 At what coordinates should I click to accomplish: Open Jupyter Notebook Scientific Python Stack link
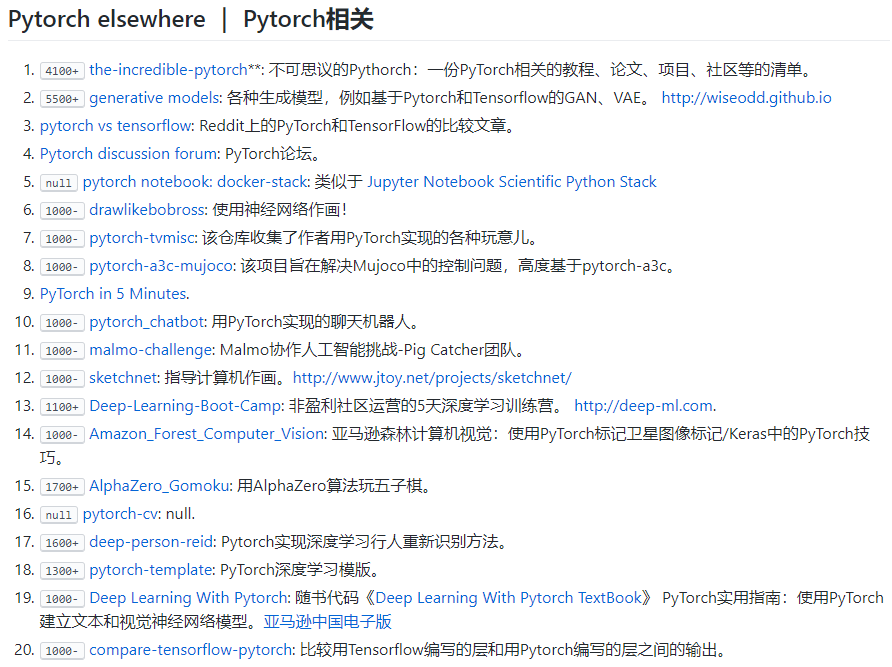[x=512, y=182]
